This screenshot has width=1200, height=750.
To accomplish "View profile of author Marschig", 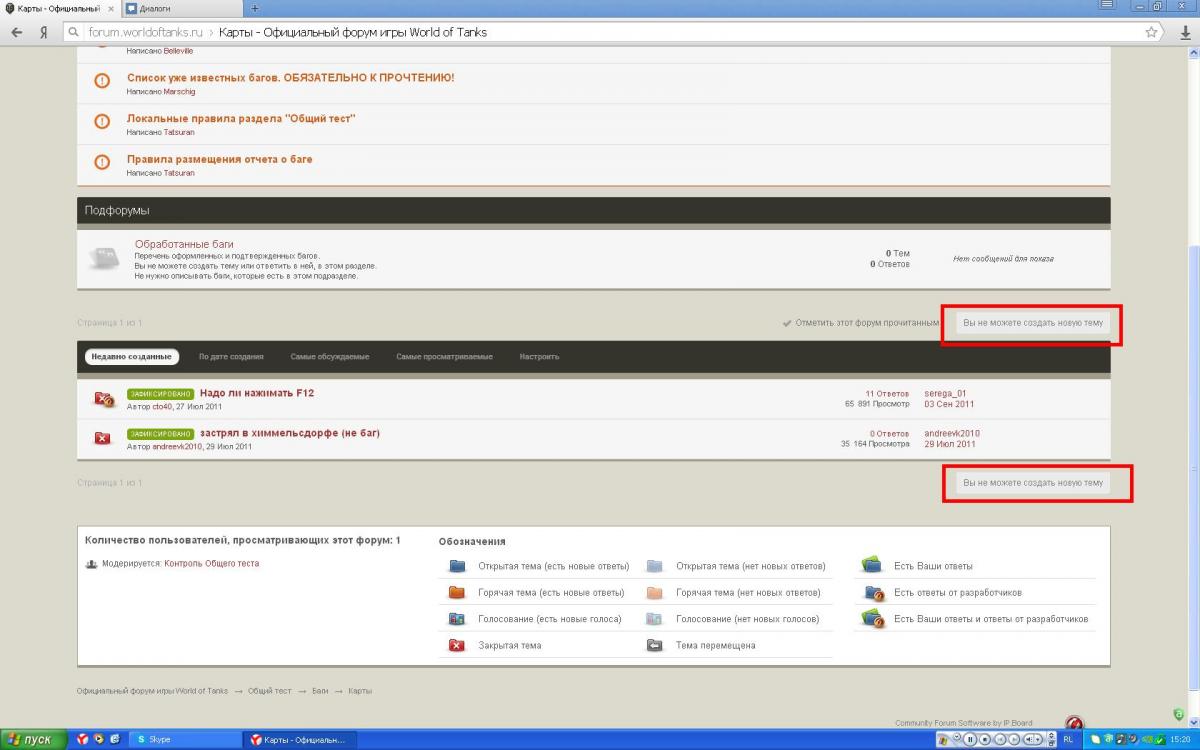I will point(180,91).
